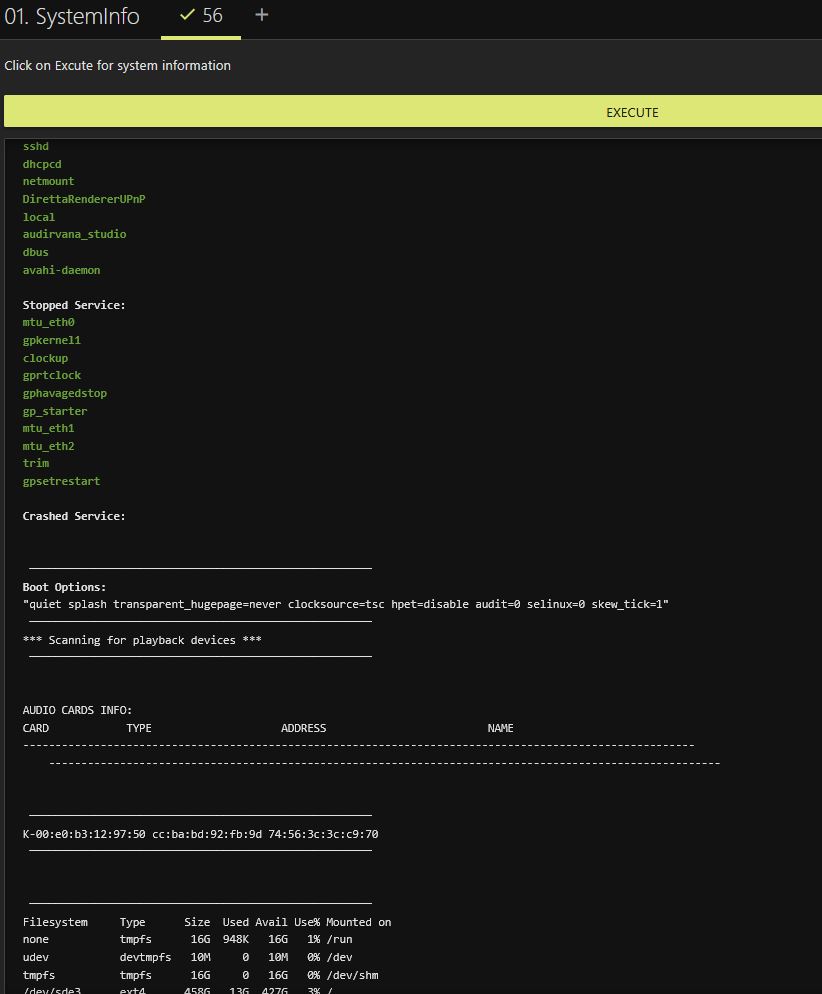The width and height of the screenshot is (822, 994).
Task: Add a new tab with plus icon
Action: [x=261, y=15]
